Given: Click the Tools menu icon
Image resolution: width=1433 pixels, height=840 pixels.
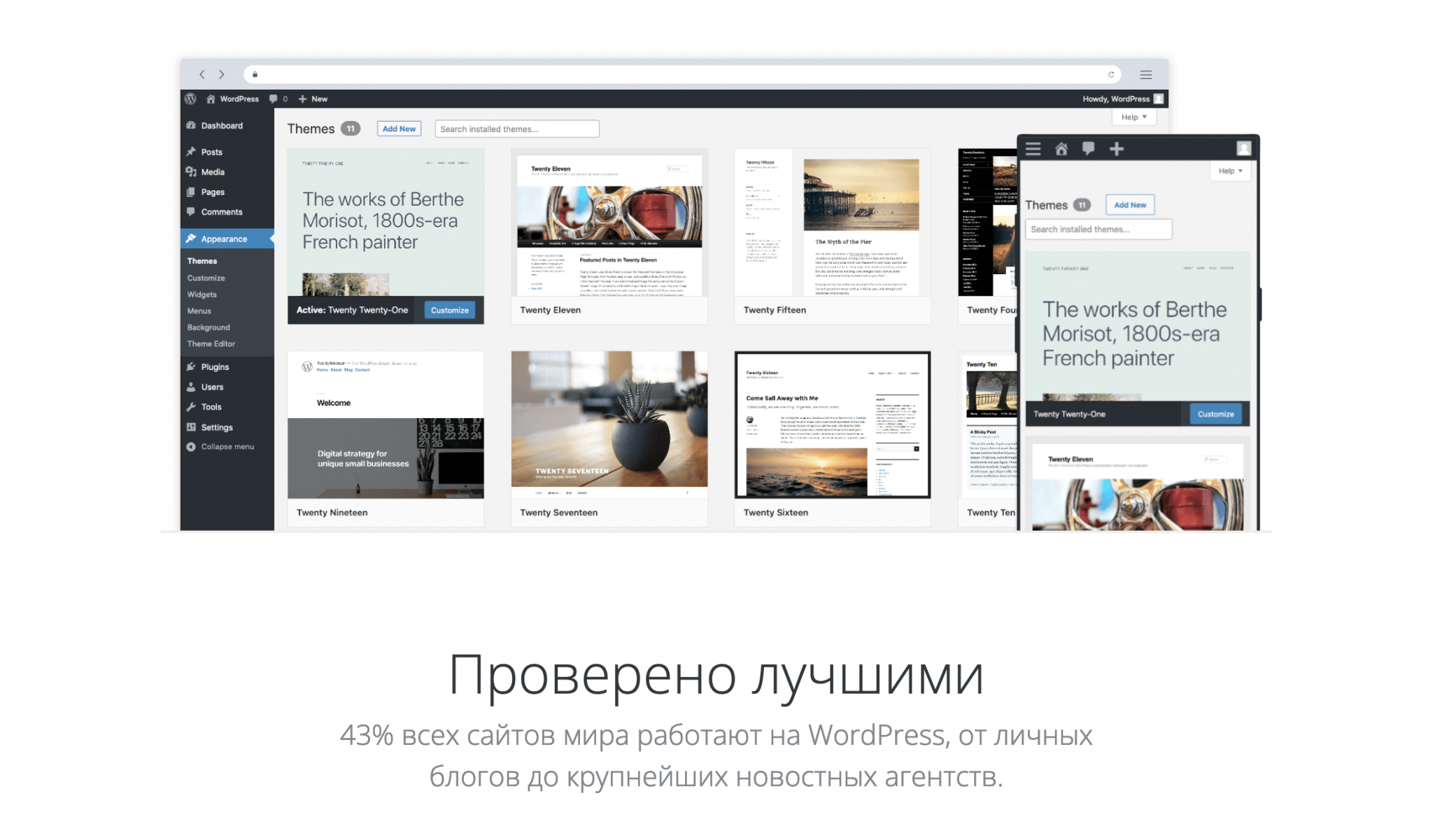Looking at the screenshot, I should pos(193,407).
